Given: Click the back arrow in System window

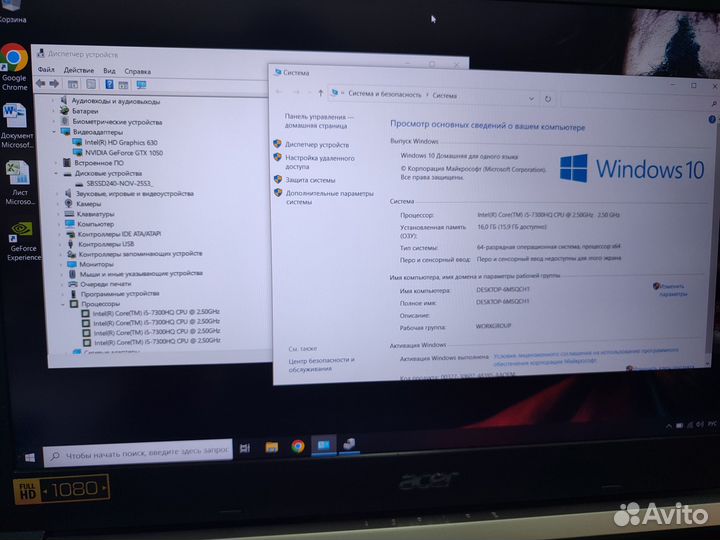Looking at the screenshot, I should click(x=279, y=92).
